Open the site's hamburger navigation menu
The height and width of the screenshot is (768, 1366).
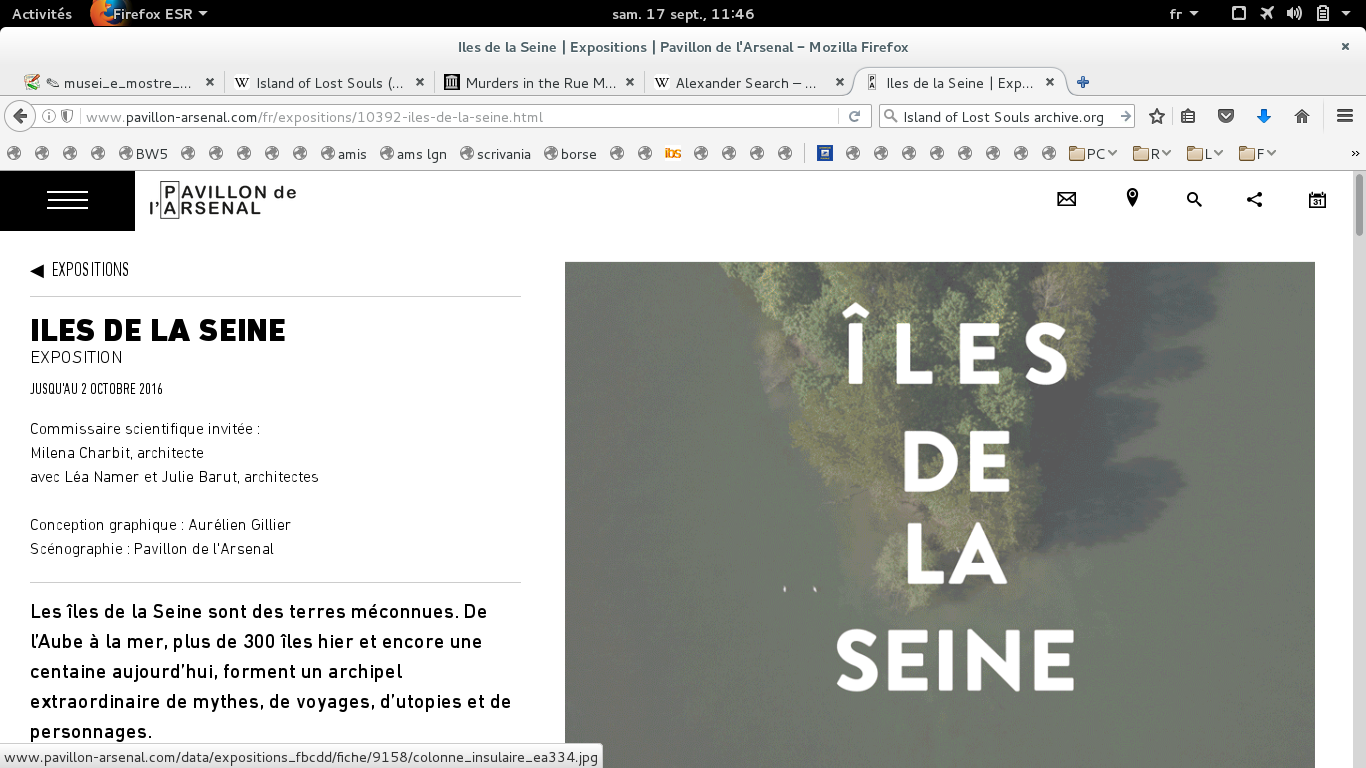67,200
